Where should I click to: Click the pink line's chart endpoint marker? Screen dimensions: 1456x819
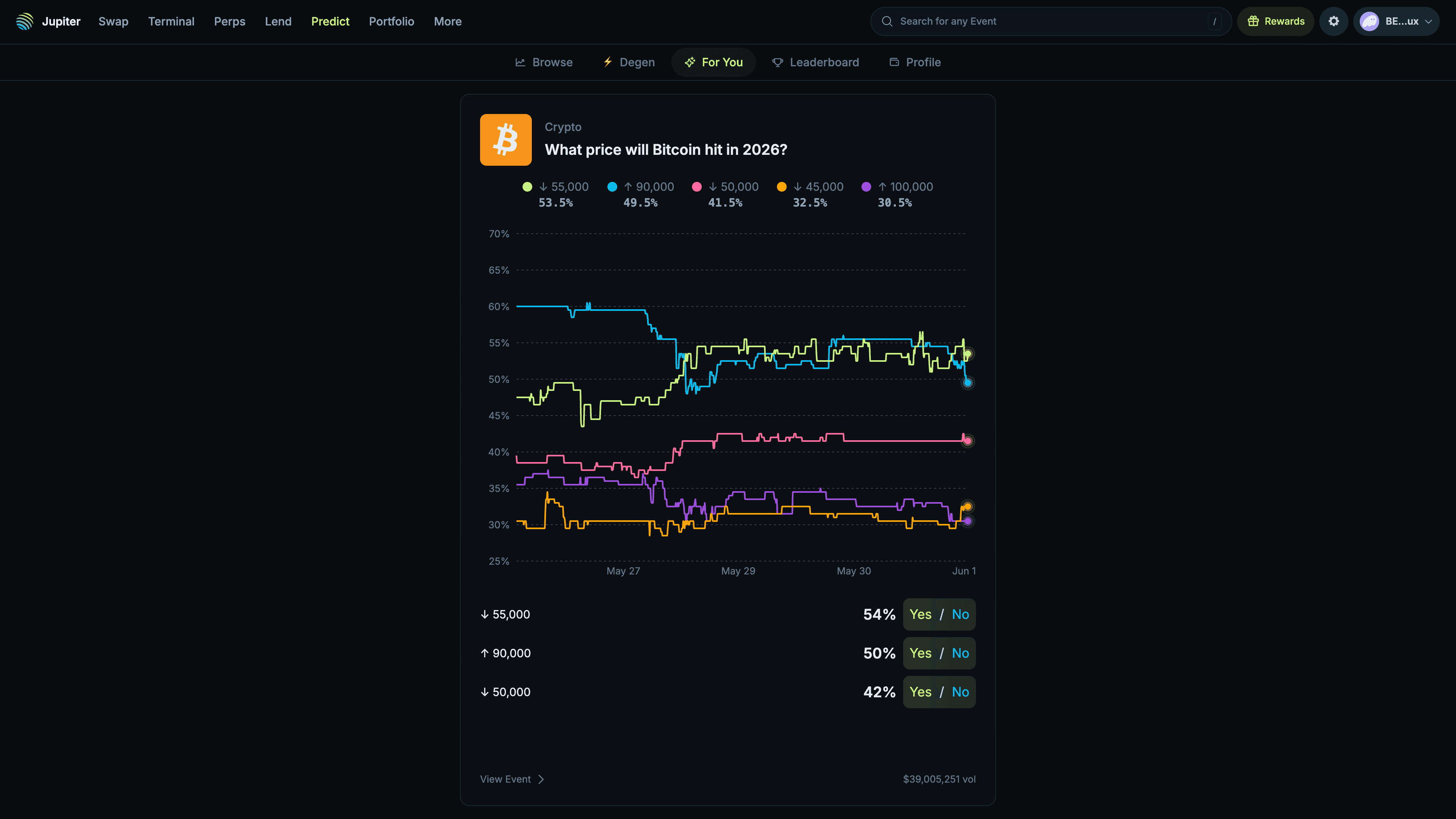pos(968,441)
